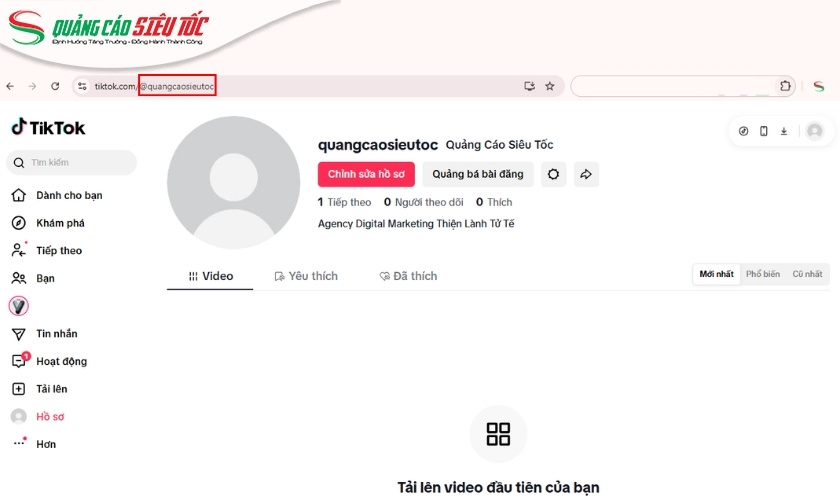Click Quảng bá bài đăng button
Image resolution: width=840 pixels, height=500 pixels.
click(478, 174)
